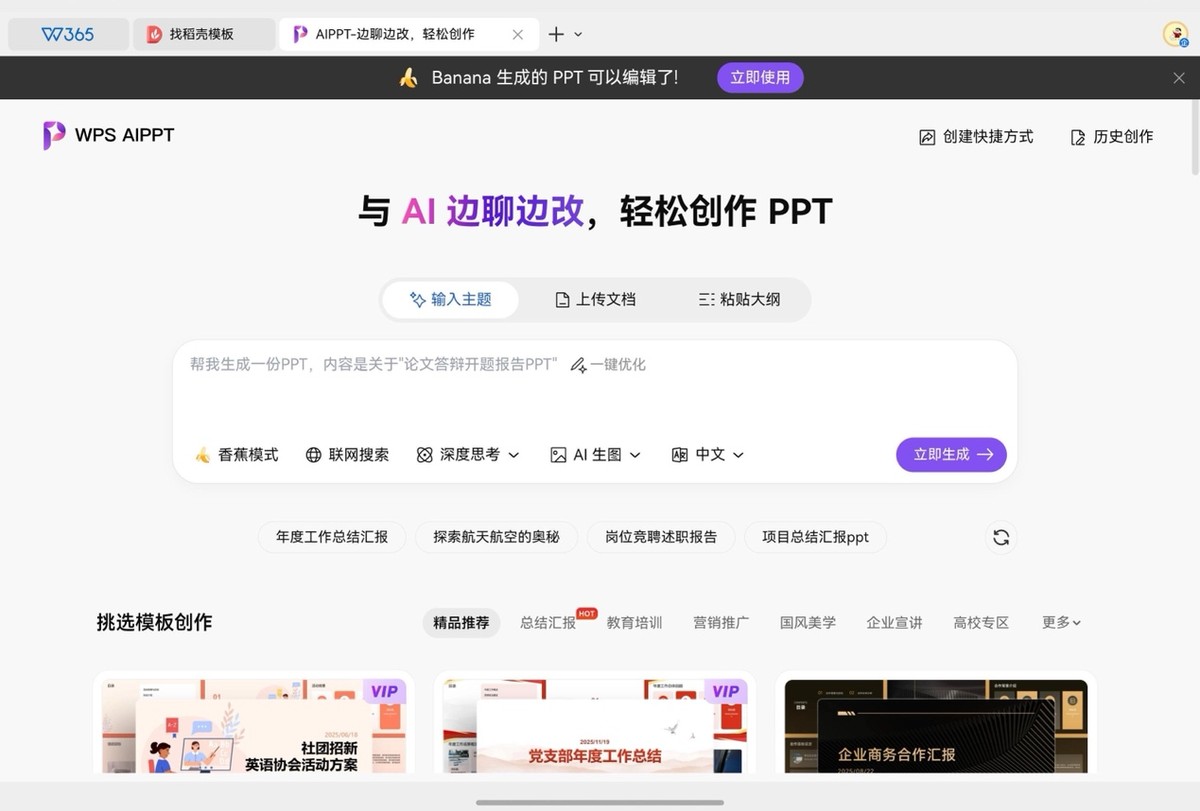Expand the AI 生图 dropdown
The width and height of the screenshot is (1200, 811).
coord(595,454)
